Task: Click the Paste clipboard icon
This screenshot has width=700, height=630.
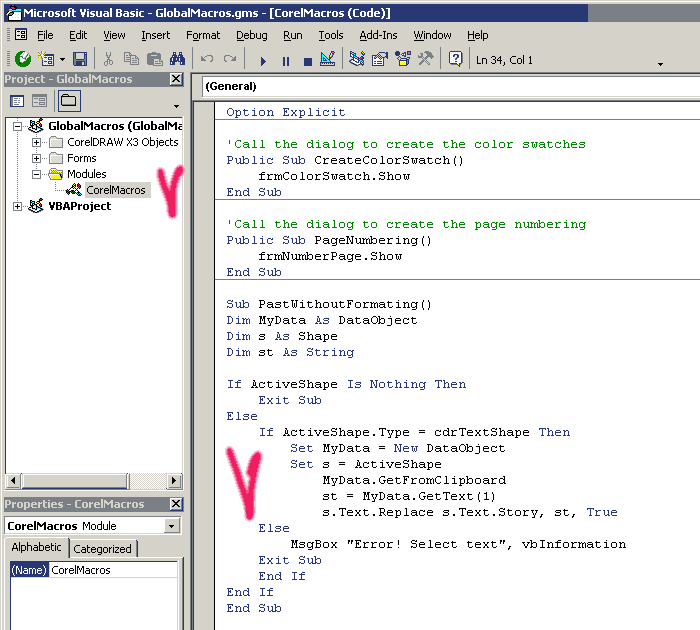Action: coord(154,59)
